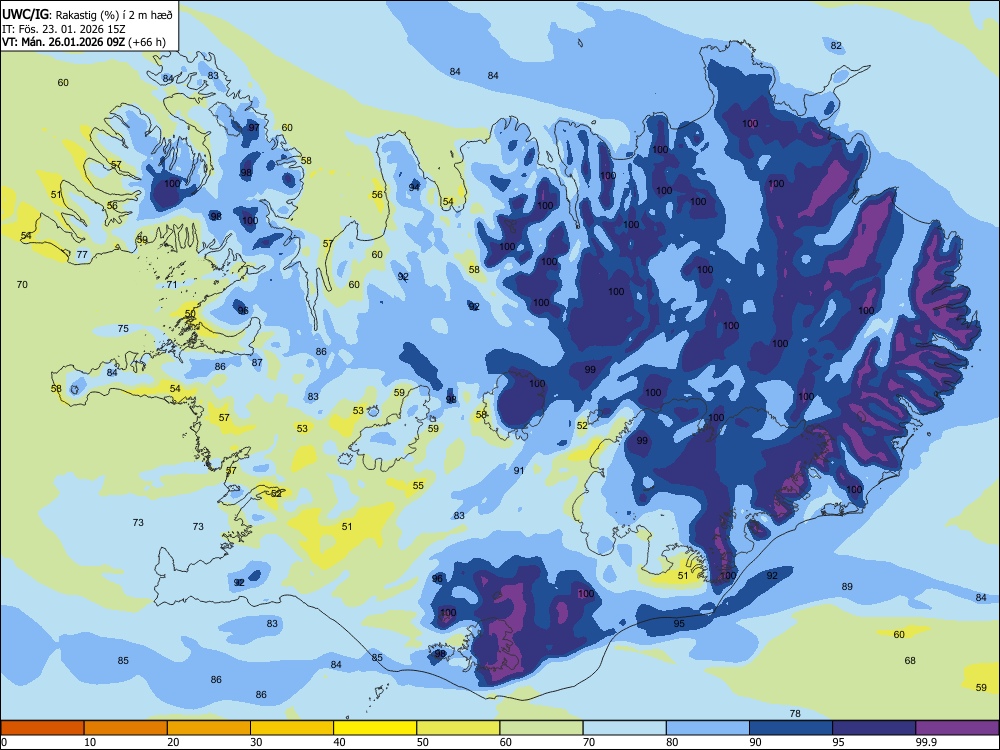1000x750 pixels.
Task: Select the 80–90 medium blue legend swatch
Action: point(707,728)
